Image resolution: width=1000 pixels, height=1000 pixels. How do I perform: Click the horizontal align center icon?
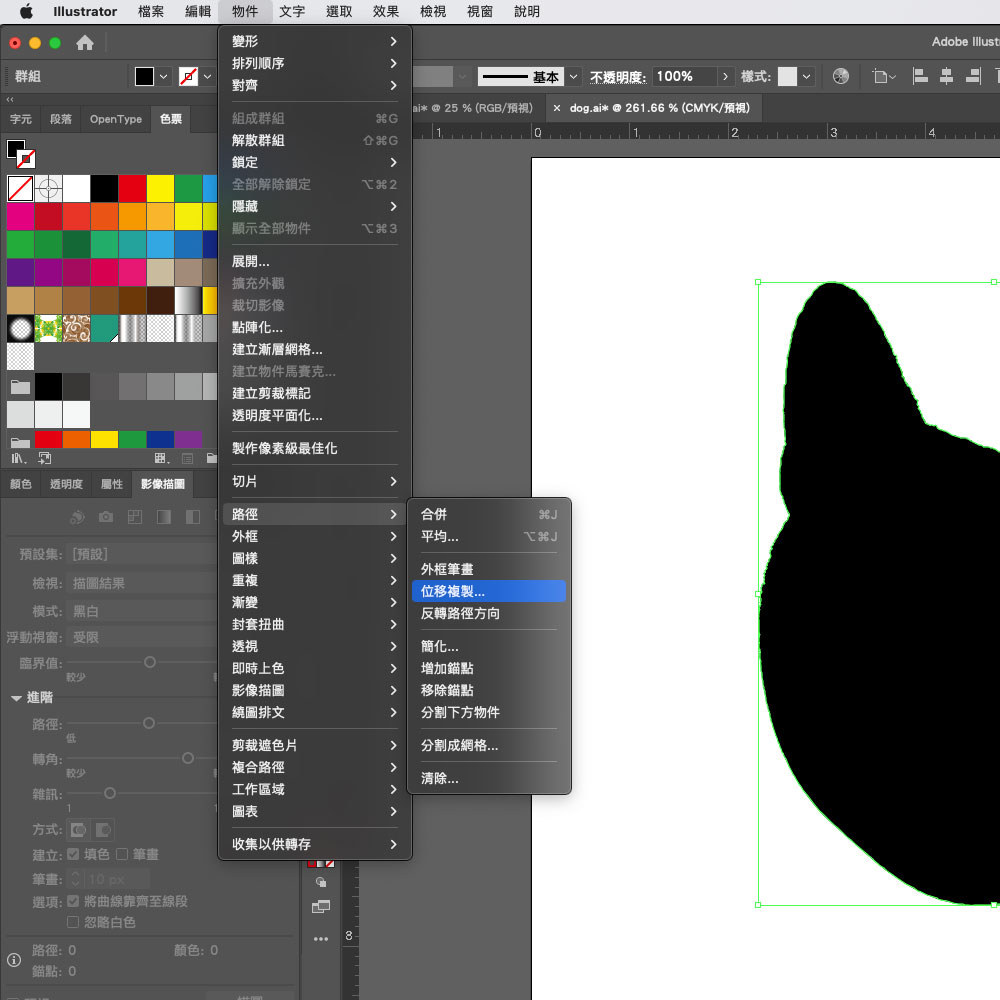(946, 77)
